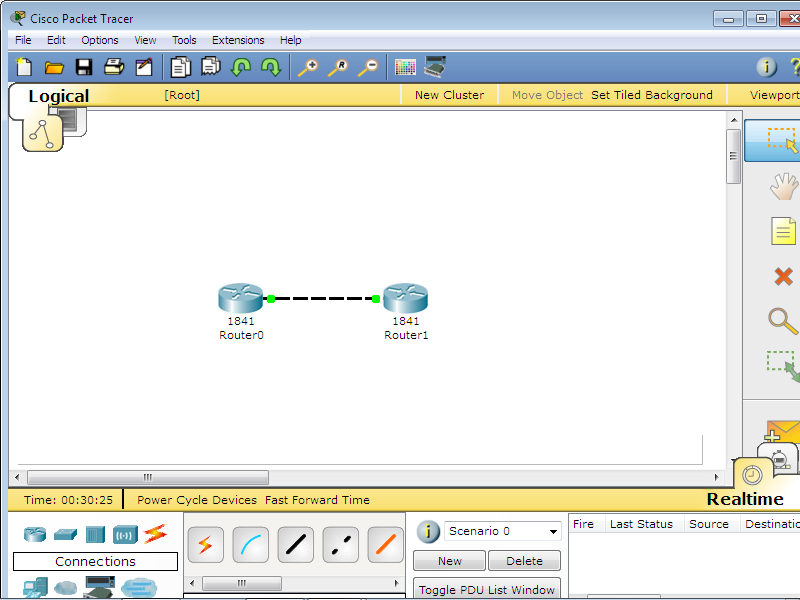This screenshot has width=800, height=600.
Task: Click the New scenario button
Action: [x=449, y=561]
